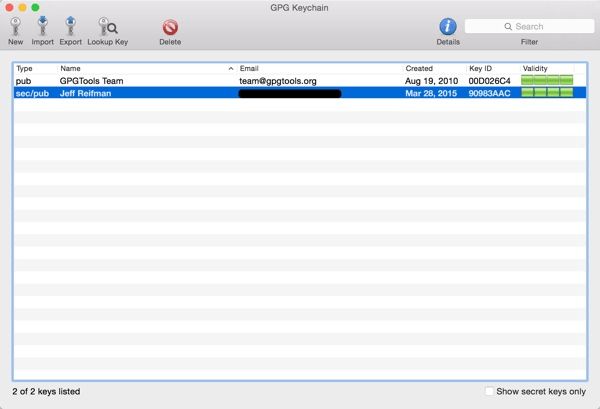Image resolution: width=600 pixels, height=409 pixels.
Task: Click the Aug 19, 2010 created date
Action: tap(431, 81)
